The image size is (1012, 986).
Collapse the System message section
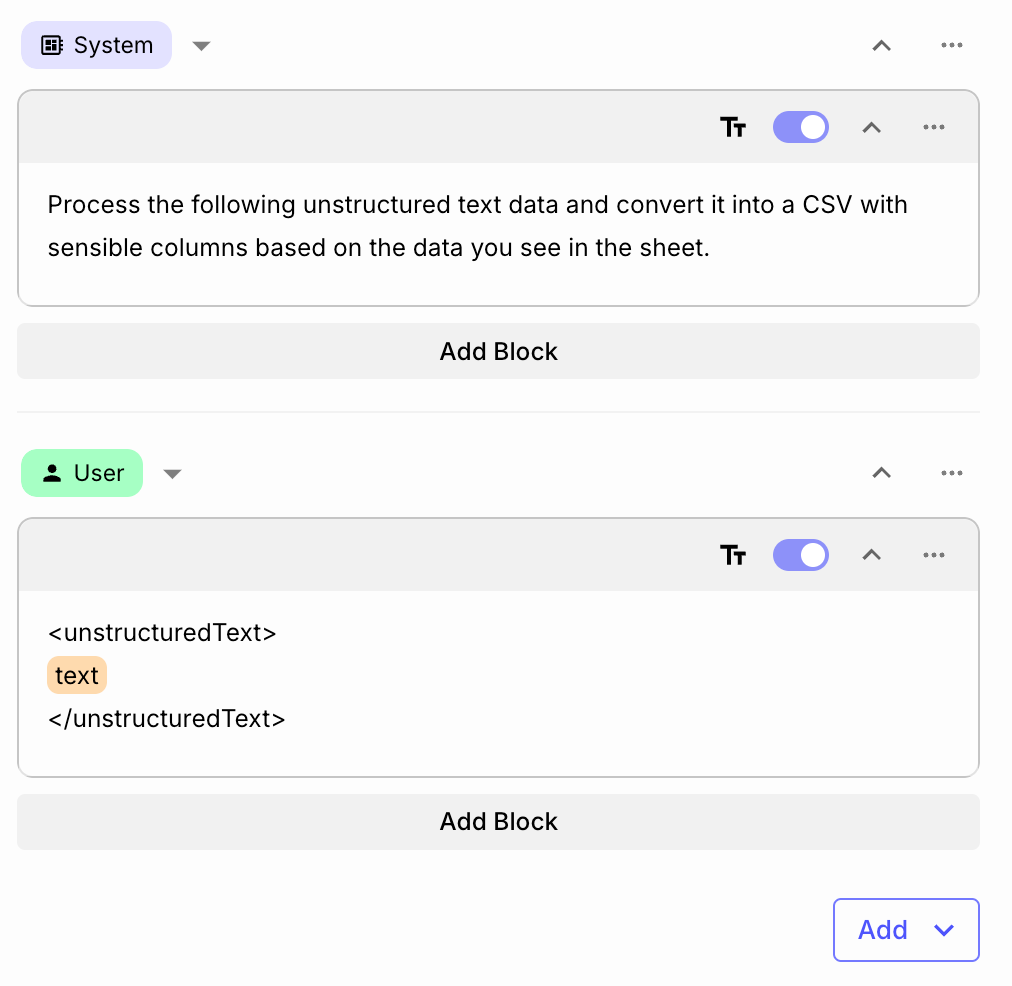pyautogui.click(x=881, y=45)
